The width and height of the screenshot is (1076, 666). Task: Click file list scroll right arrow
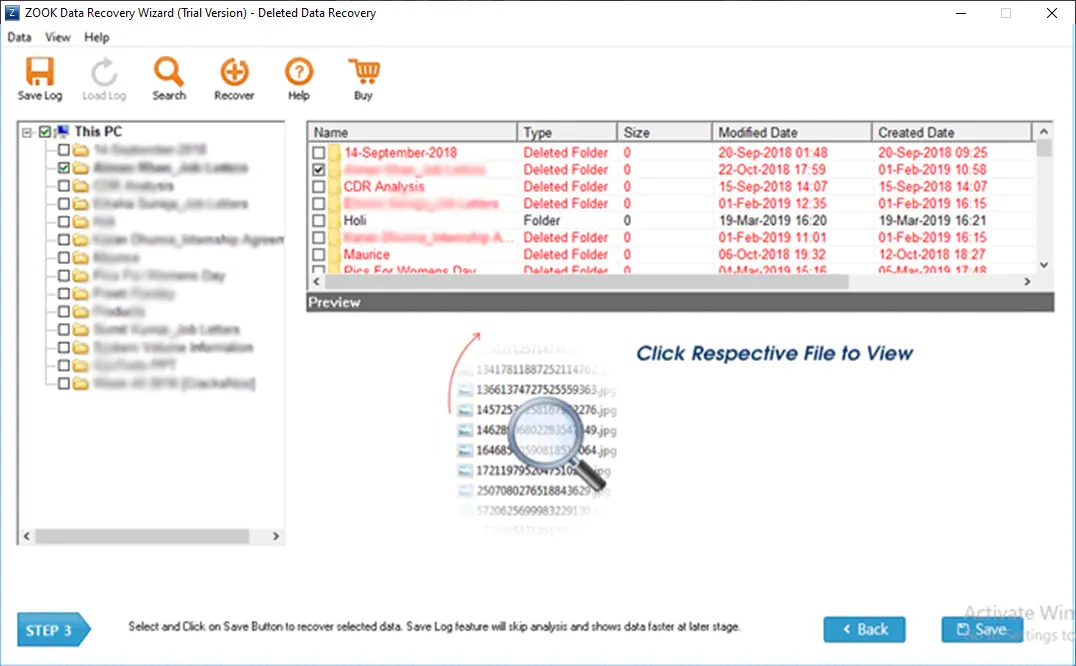coord(1027,281)
